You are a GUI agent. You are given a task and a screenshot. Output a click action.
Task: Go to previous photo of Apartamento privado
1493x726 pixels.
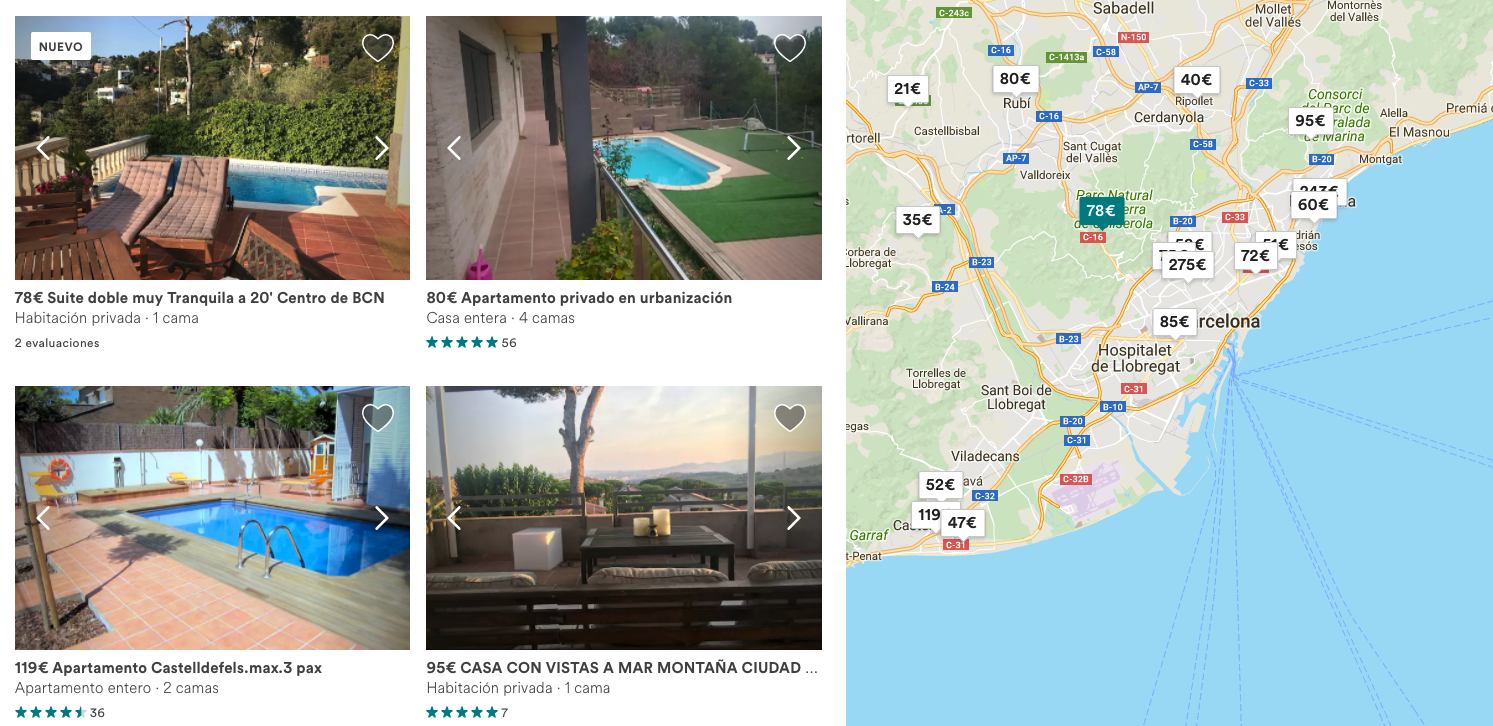pyautogui.click(x=454, y=148)
